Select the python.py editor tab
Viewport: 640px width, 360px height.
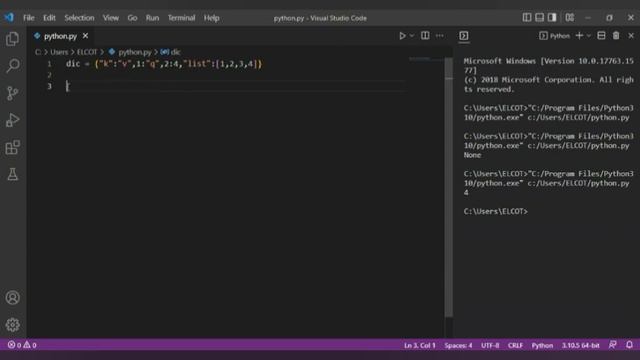tap(60, 36)
